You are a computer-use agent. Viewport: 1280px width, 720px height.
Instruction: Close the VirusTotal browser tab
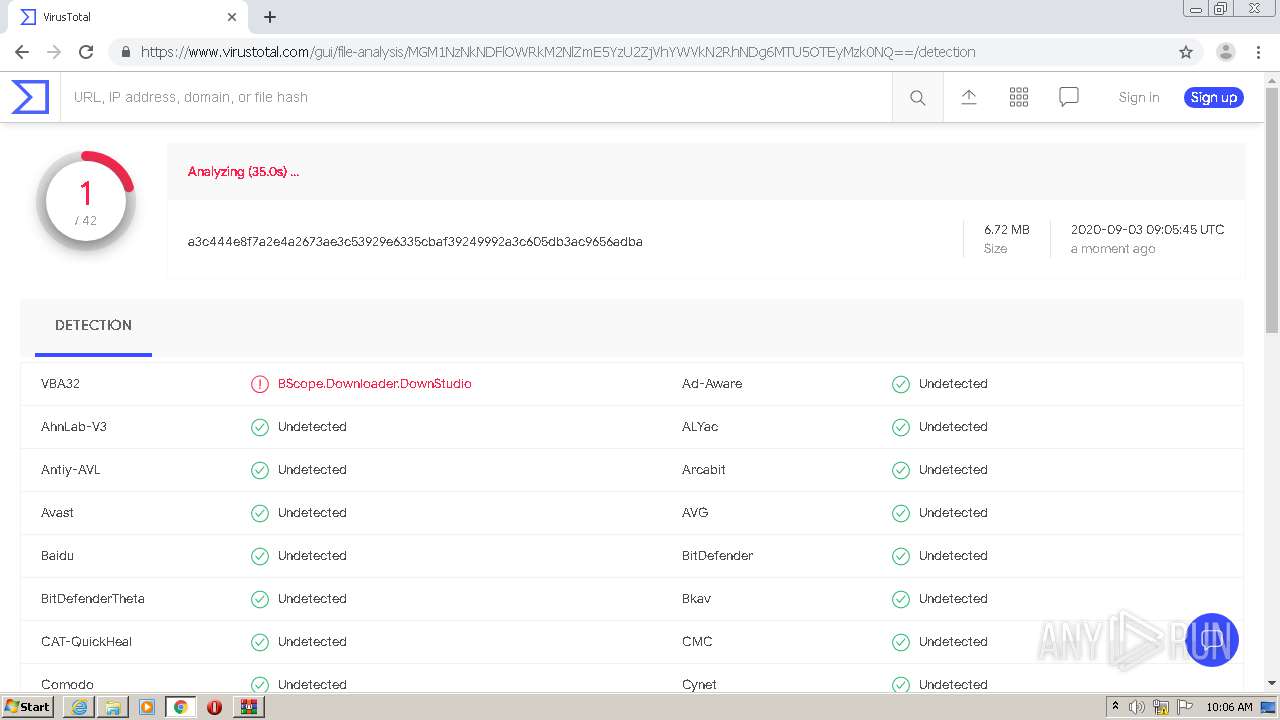point(232,17)
